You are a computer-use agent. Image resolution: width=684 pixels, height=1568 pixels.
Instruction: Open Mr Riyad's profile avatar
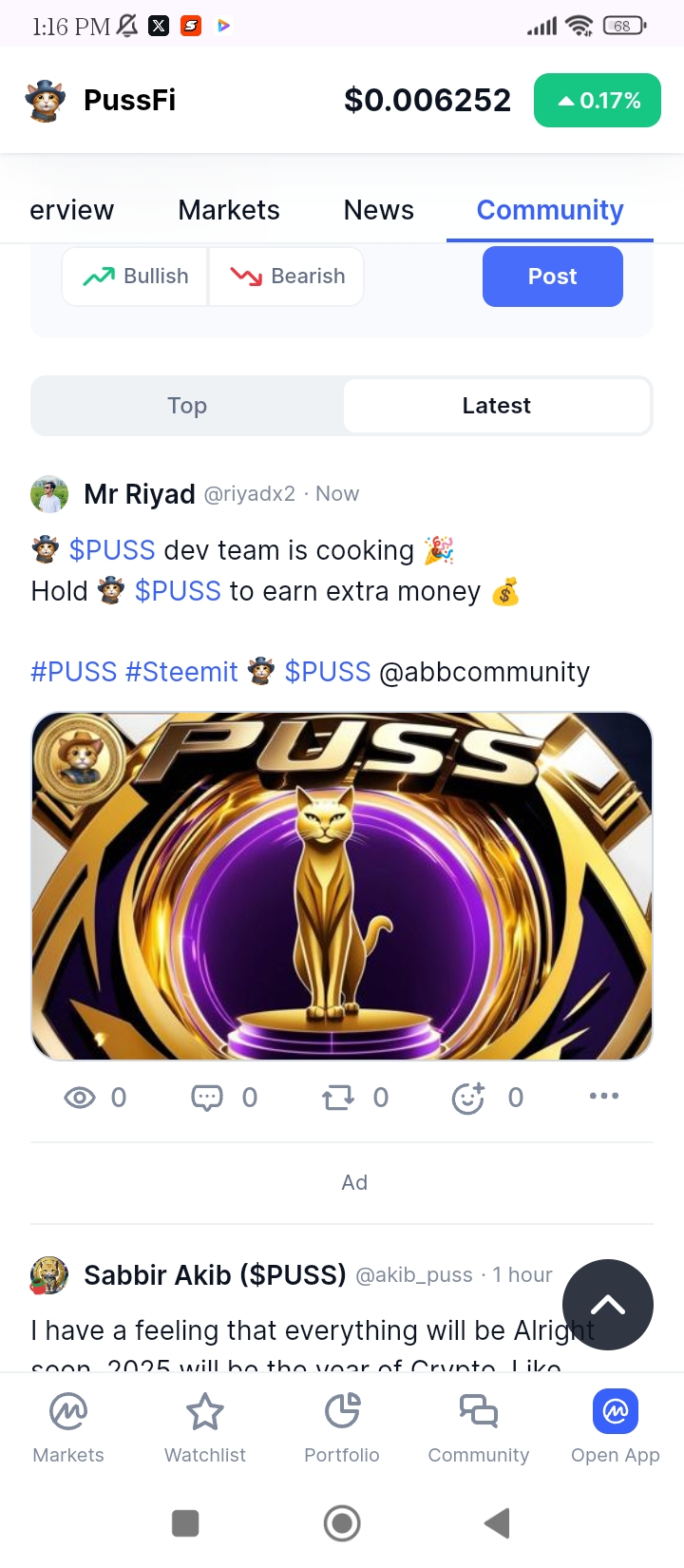[49, 494]
